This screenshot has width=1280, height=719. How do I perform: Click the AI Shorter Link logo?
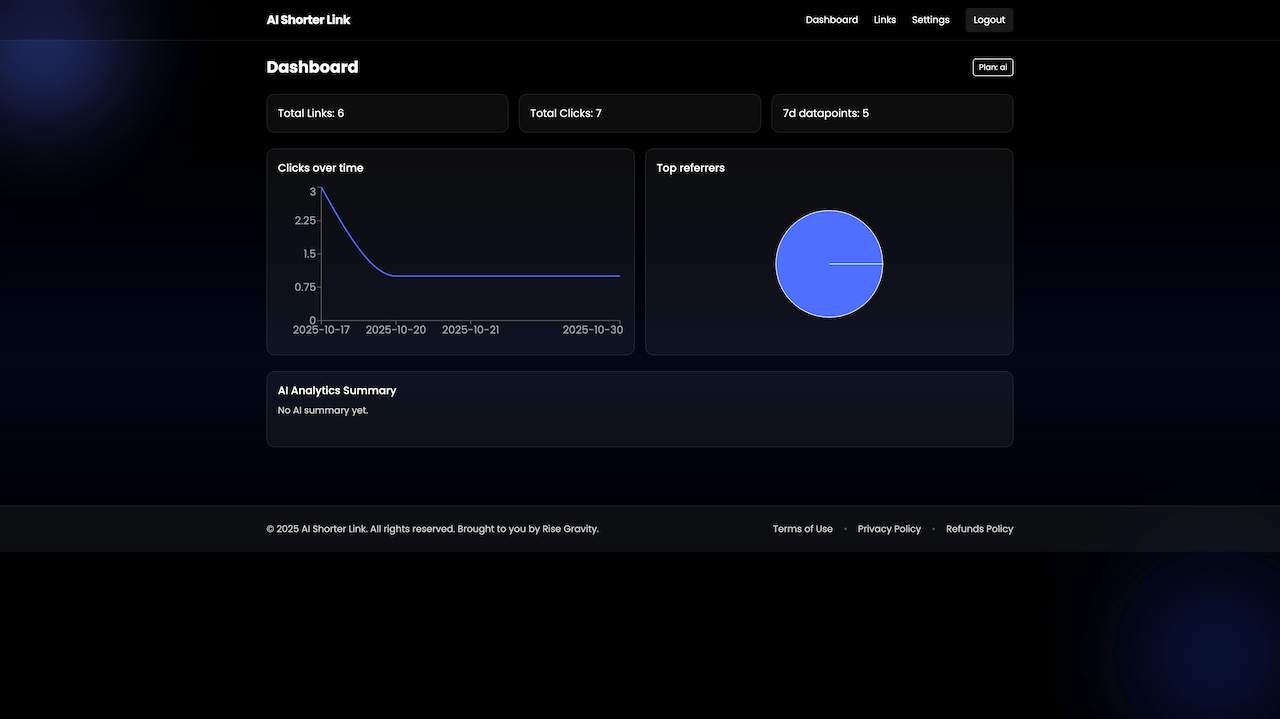[308, 20]
